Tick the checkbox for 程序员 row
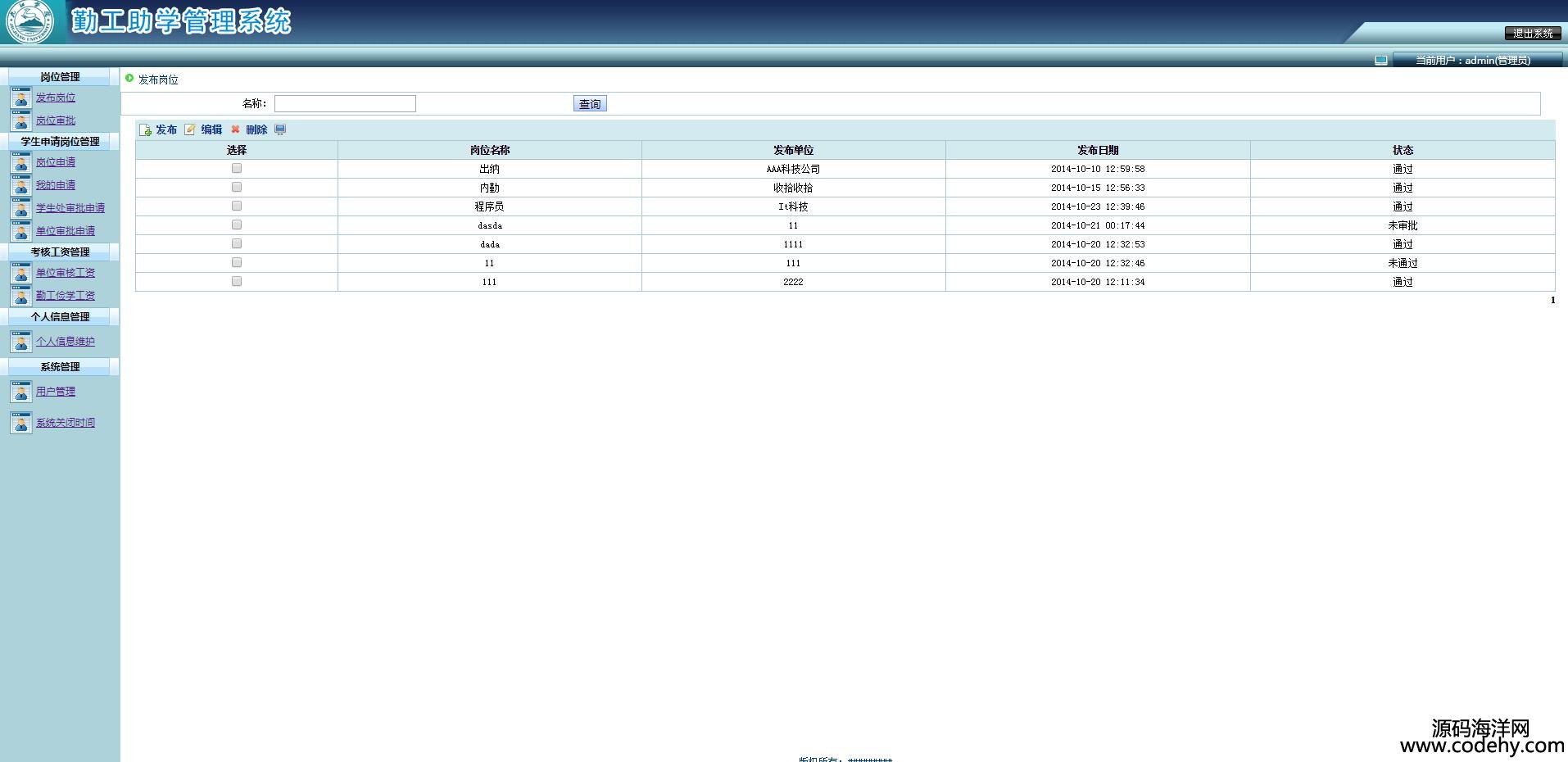 point(237,206)
